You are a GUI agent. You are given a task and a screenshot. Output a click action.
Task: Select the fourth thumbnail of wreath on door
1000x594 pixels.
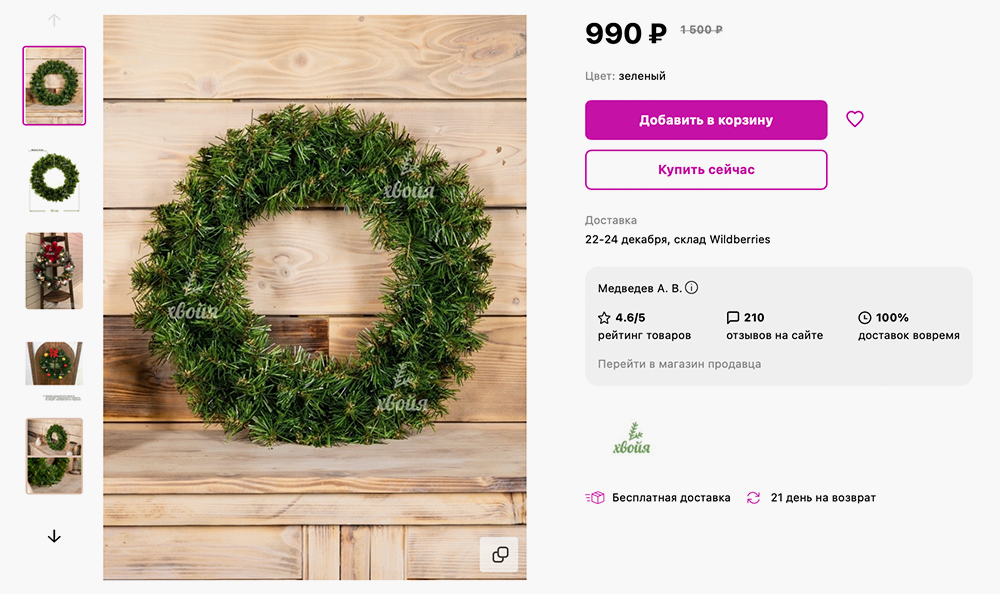point(54,365)
